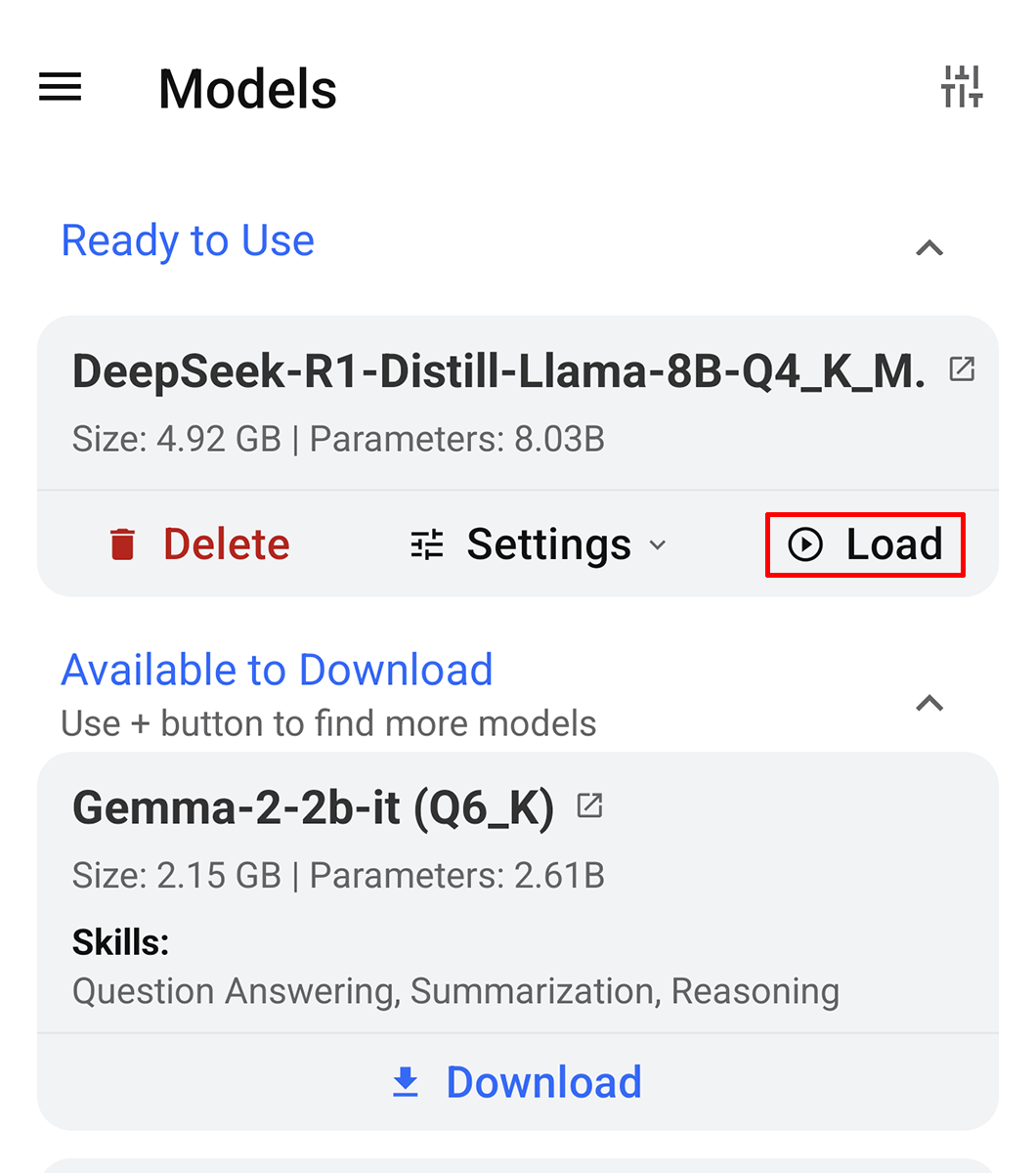The image size is (1036, 1173).
Task: Open the model filter options icon
Action: pyautogui.click(x=962, y=88)
